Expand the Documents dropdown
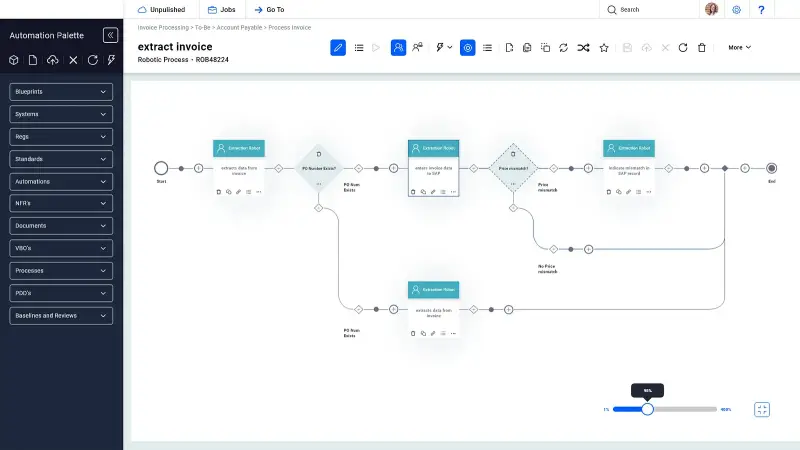Viewport: 800px width, 450px height. click(61, 226)
